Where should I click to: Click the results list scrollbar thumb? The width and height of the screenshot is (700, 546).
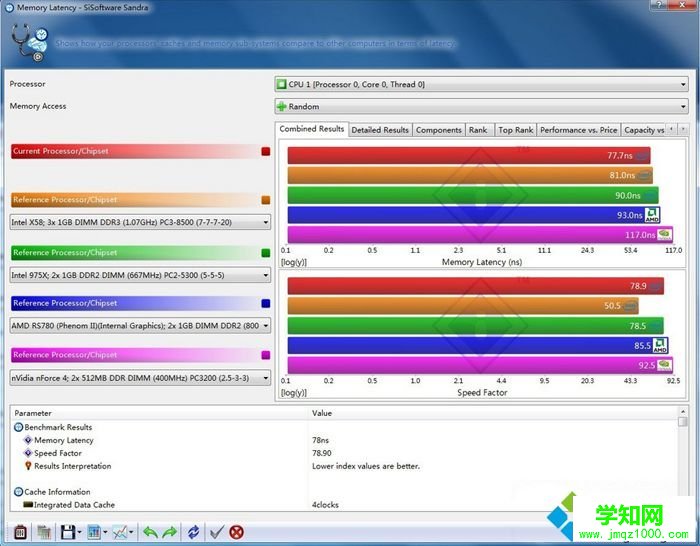pyautogui.click(x=682, y=421)
